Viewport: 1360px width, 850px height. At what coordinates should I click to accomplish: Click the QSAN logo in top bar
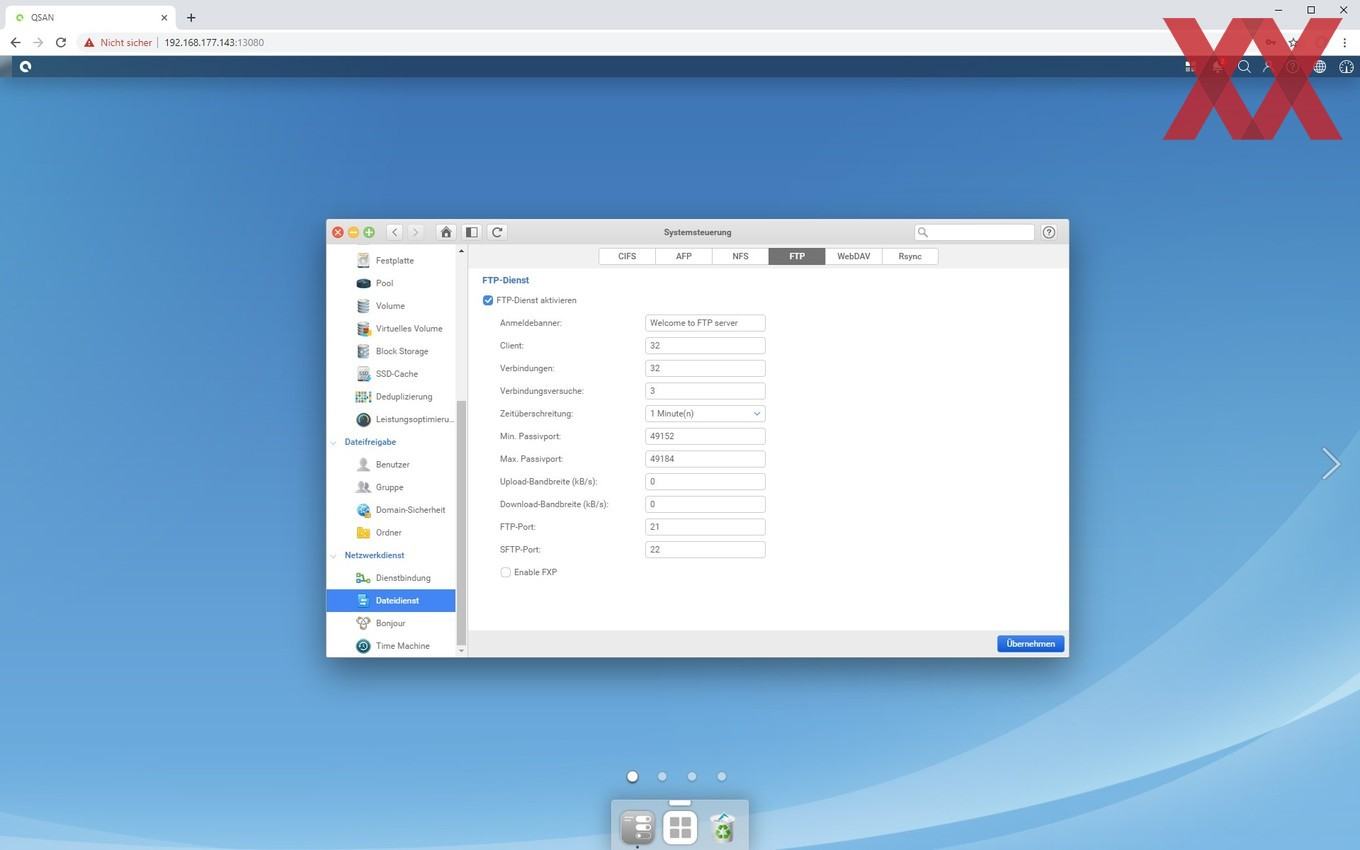pos(25,67)
